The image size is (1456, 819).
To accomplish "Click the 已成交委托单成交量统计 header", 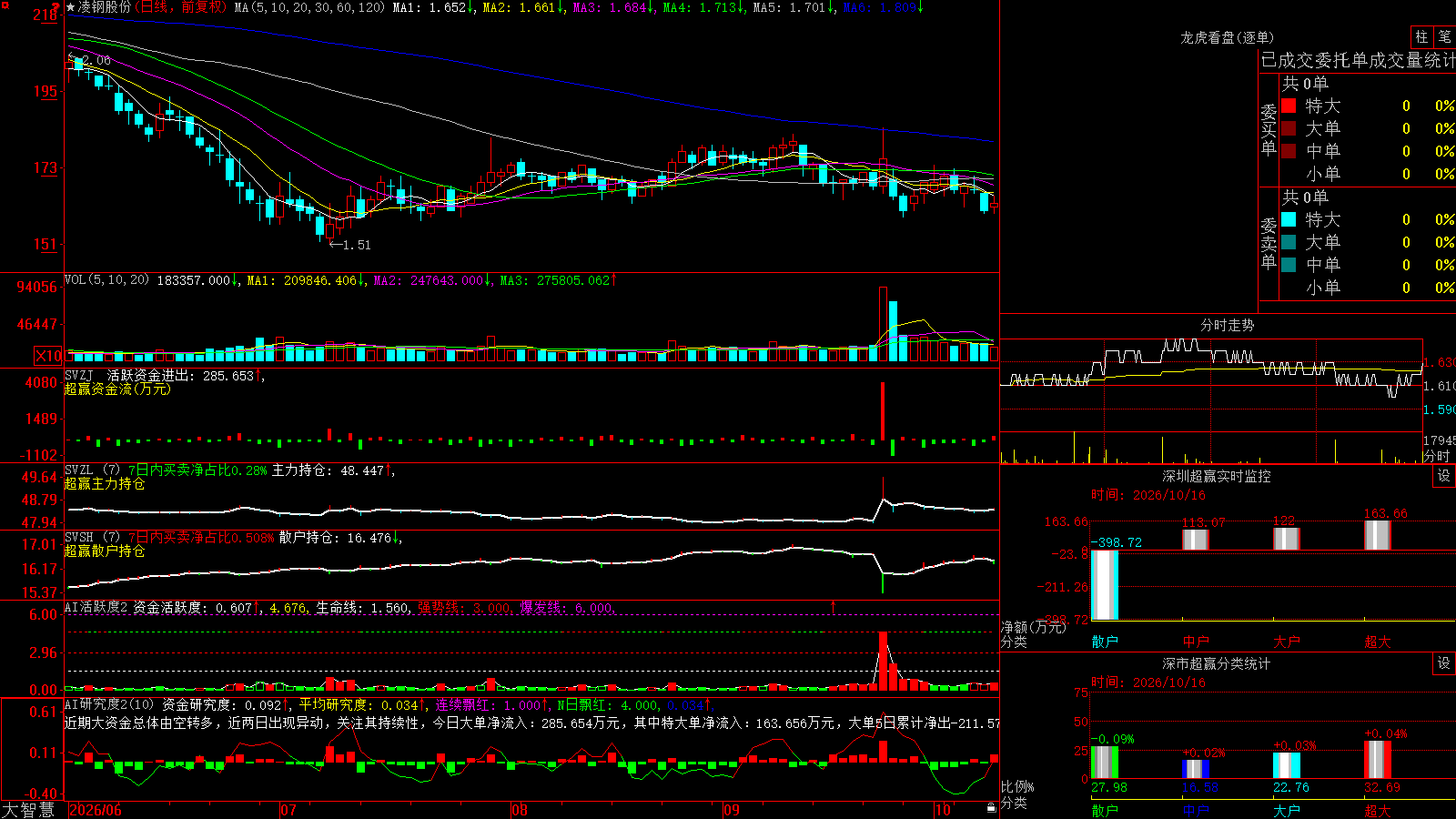I will tap(1358, 60).
